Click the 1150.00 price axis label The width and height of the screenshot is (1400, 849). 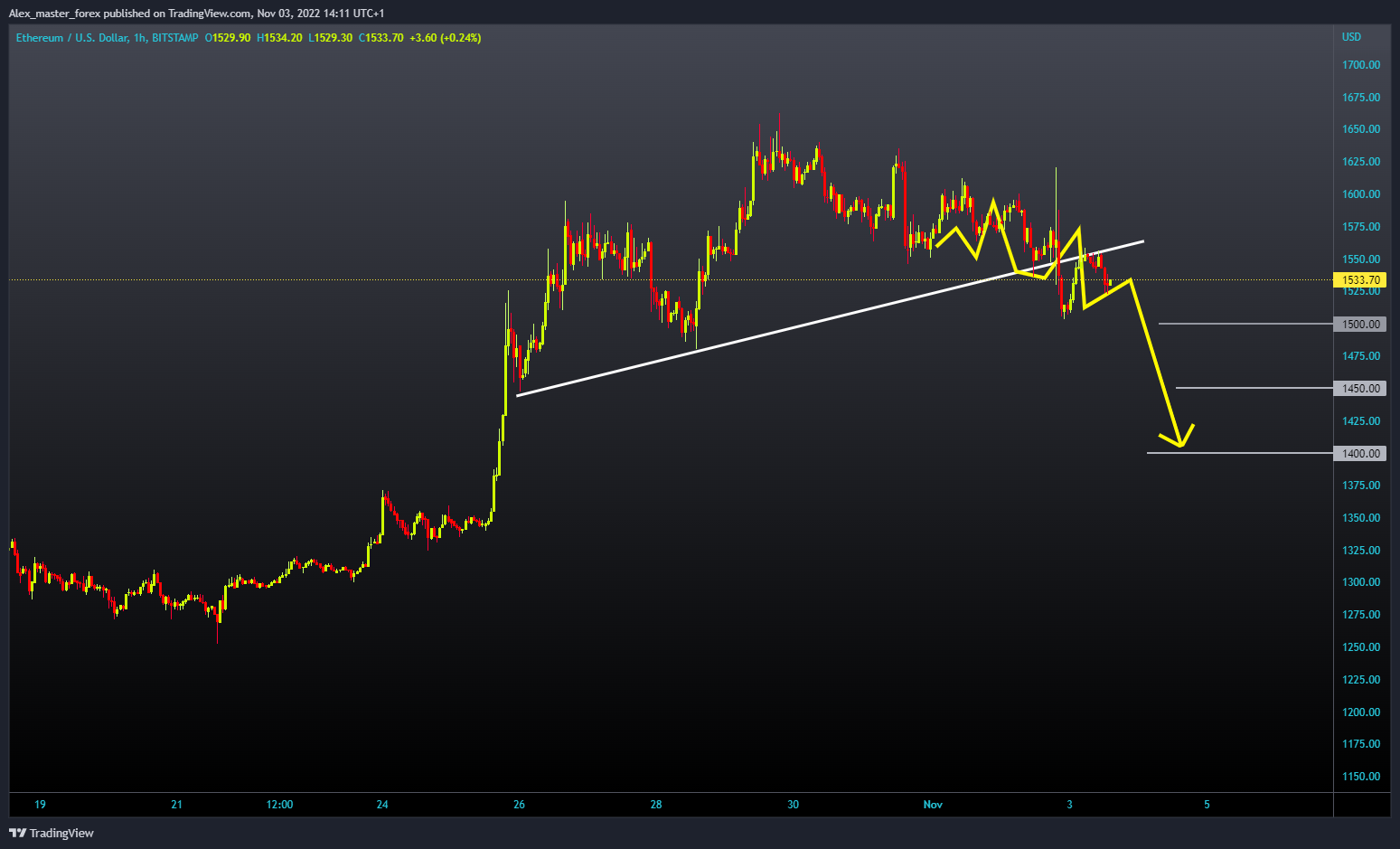tap(1361, 777)
